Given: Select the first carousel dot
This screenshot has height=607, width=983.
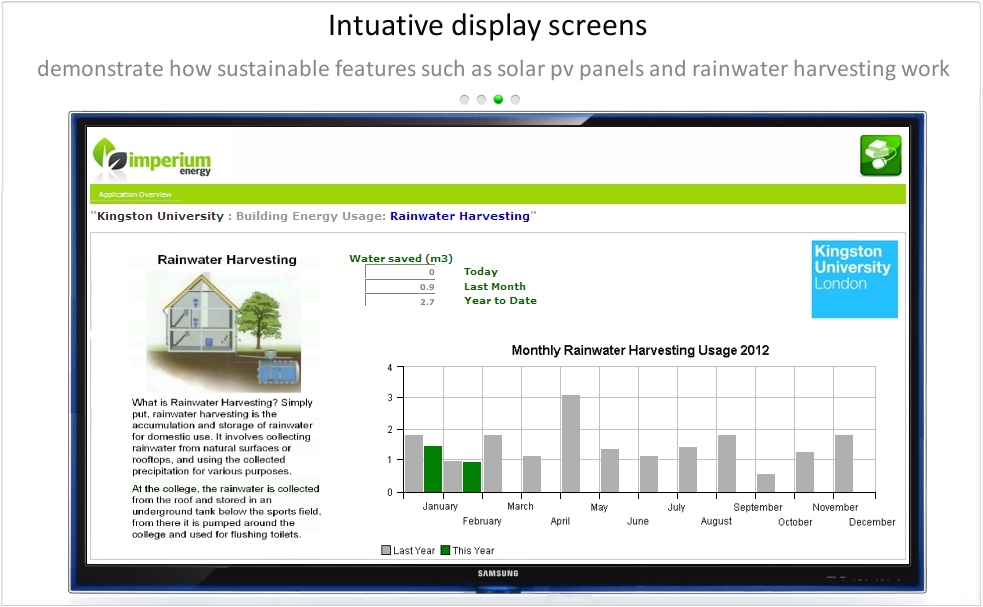Looking at the screenshot, I should (x=464, y=99).
